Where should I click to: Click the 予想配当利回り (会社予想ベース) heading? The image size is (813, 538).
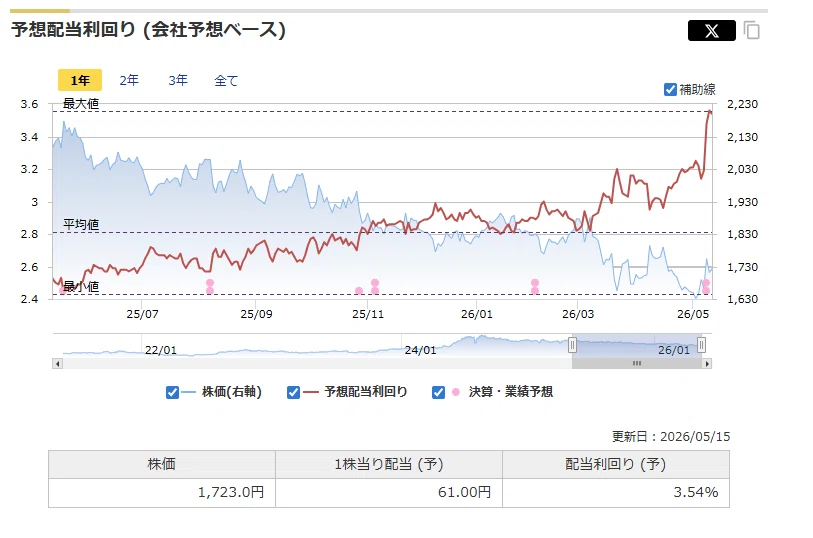(x=148, y=30)
